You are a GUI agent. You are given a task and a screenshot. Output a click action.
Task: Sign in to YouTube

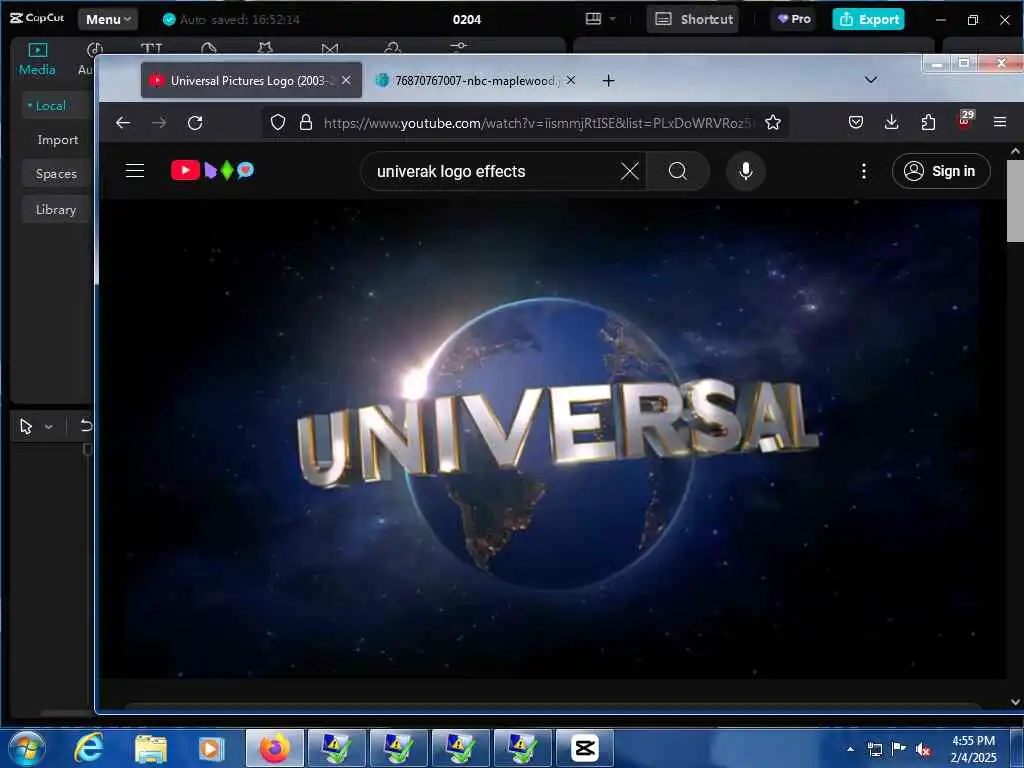point(940,171)
